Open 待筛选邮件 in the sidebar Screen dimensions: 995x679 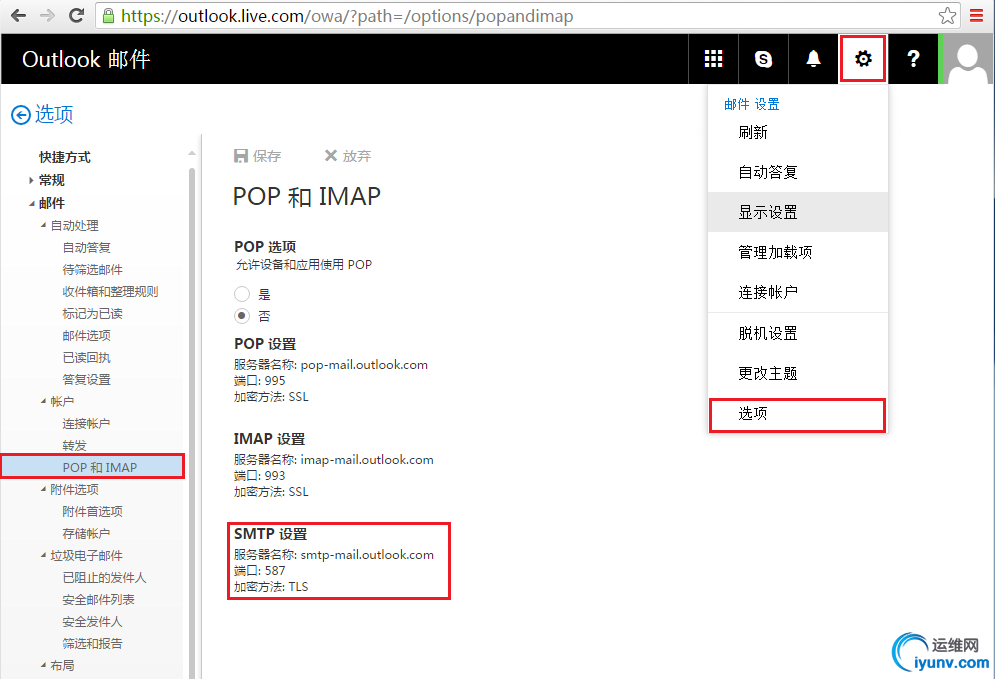(x=93, y=270)
